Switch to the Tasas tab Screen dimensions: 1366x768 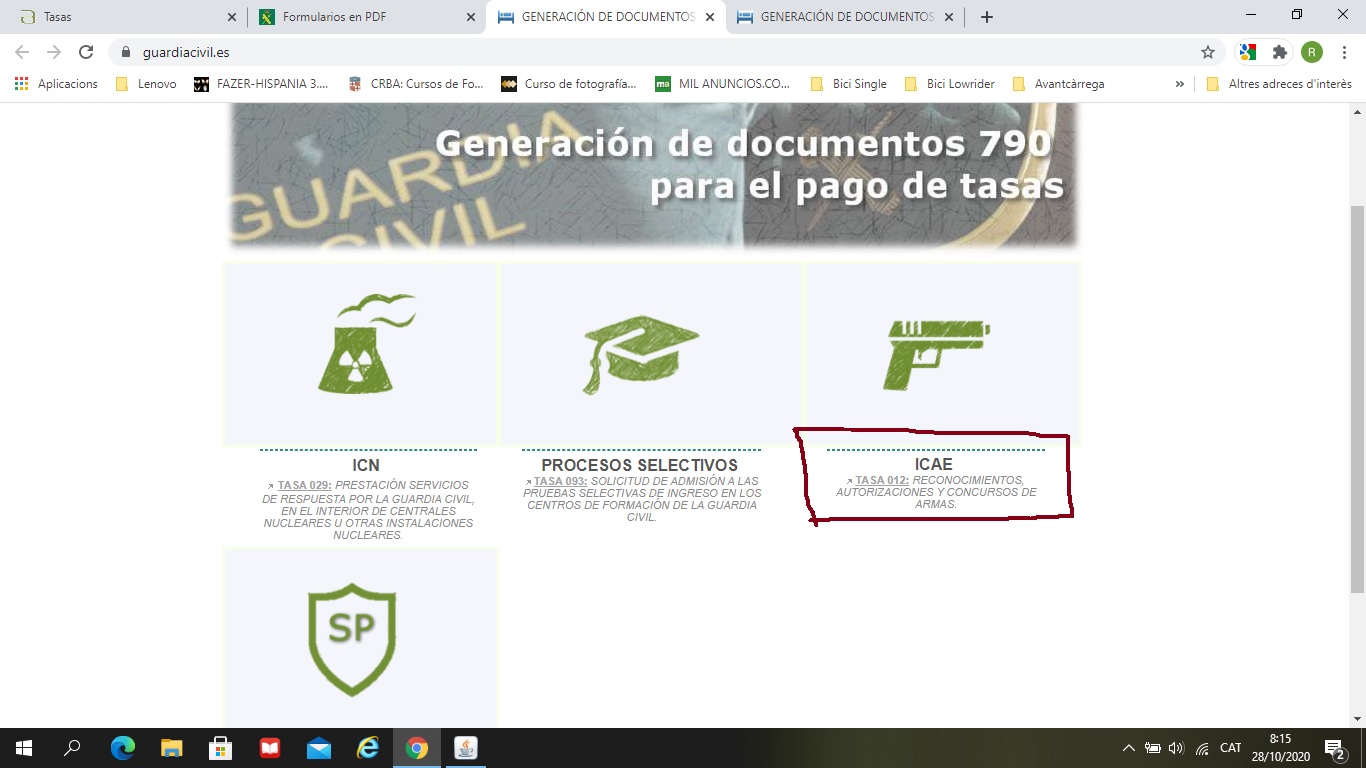120,17
